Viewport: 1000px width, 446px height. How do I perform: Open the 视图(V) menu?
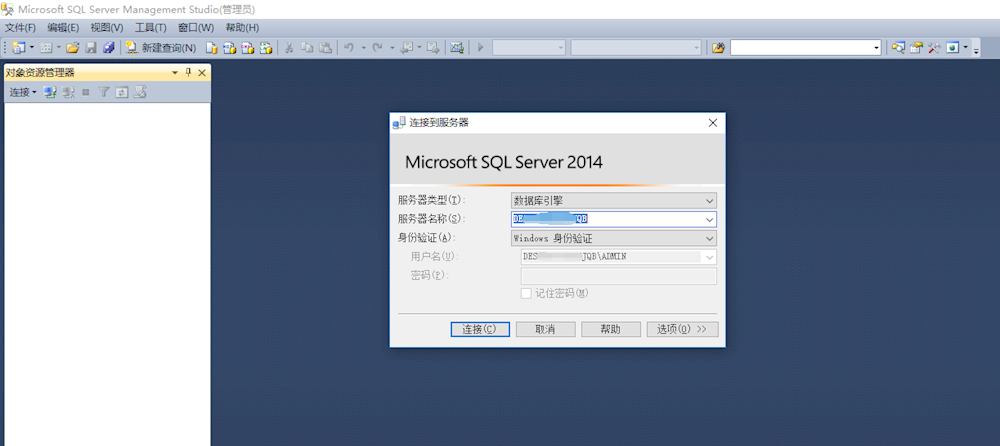pyautogui.click(x=107, y=27)
